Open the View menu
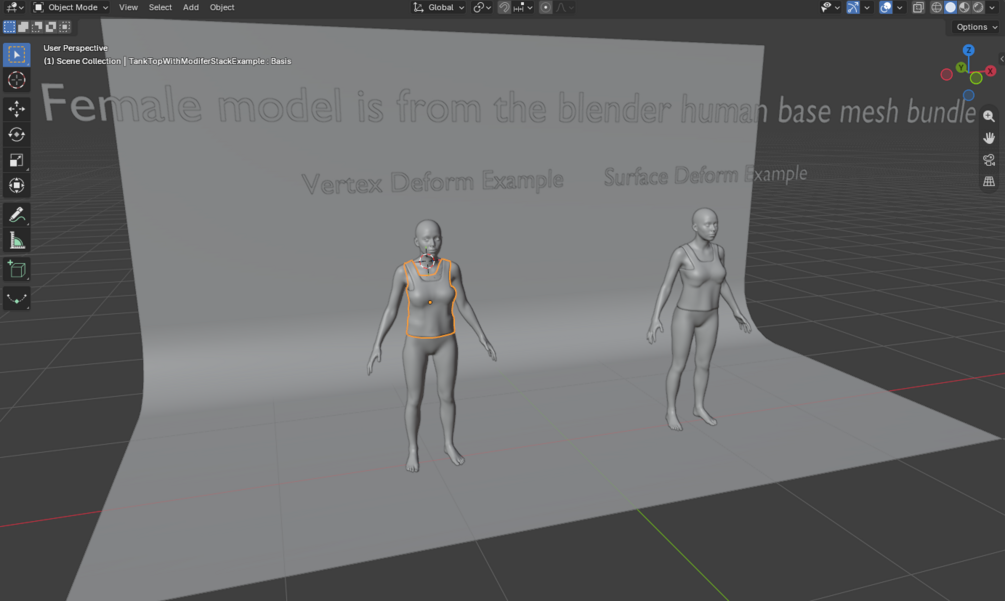 (x=128, y=7)
